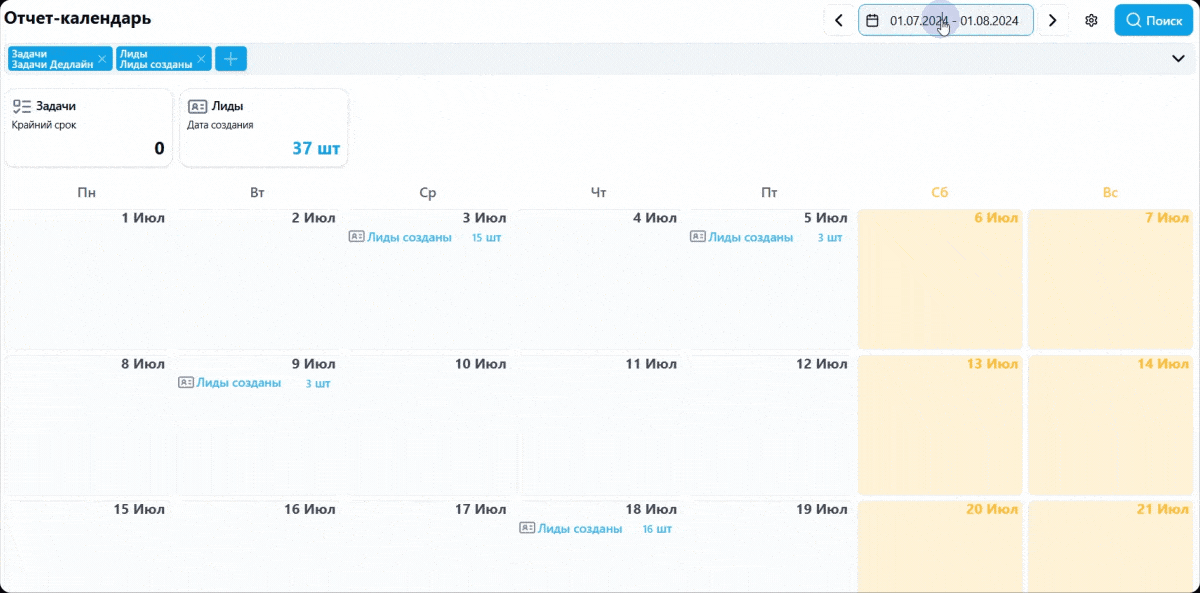Viewport: 1200px width, 593px height.
Task: Click the Вс weekday header
Action: click(x=1110, y=193)
